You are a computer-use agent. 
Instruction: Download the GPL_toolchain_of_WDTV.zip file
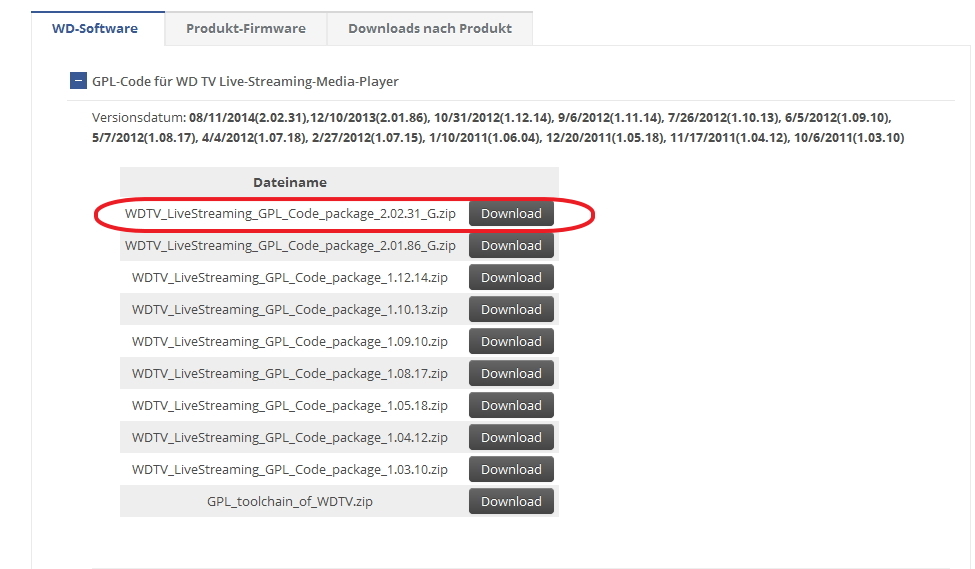(511, 502)
